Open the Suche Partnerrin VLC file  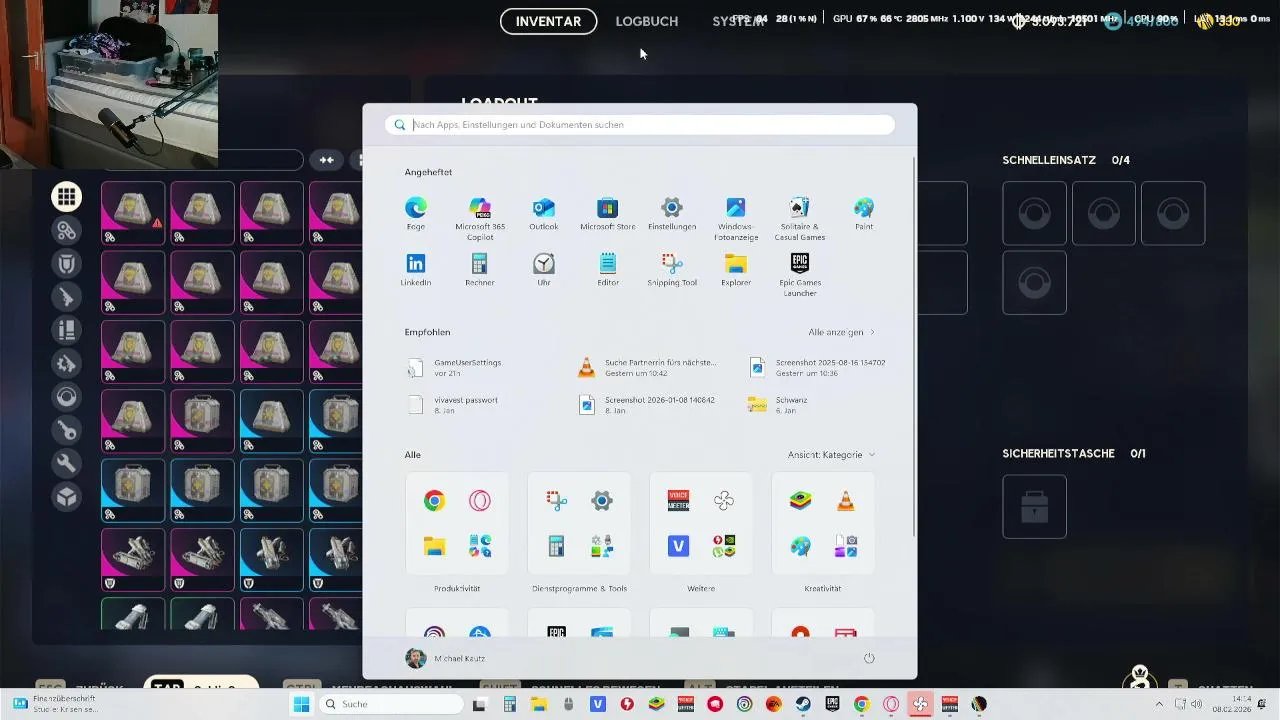(x=647, y=368)
